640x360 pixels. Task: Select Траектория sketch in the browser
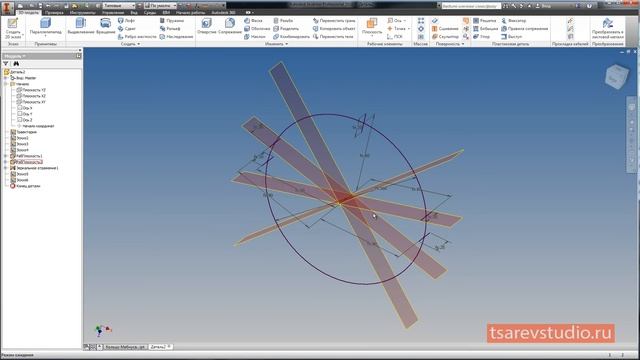[x=24, y=132]
